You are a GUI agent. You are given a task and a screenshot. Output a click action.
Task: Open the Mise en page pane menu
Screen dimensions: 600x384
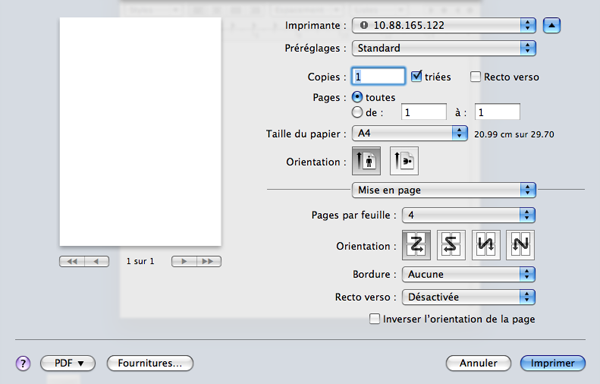(x=444, y=190)
